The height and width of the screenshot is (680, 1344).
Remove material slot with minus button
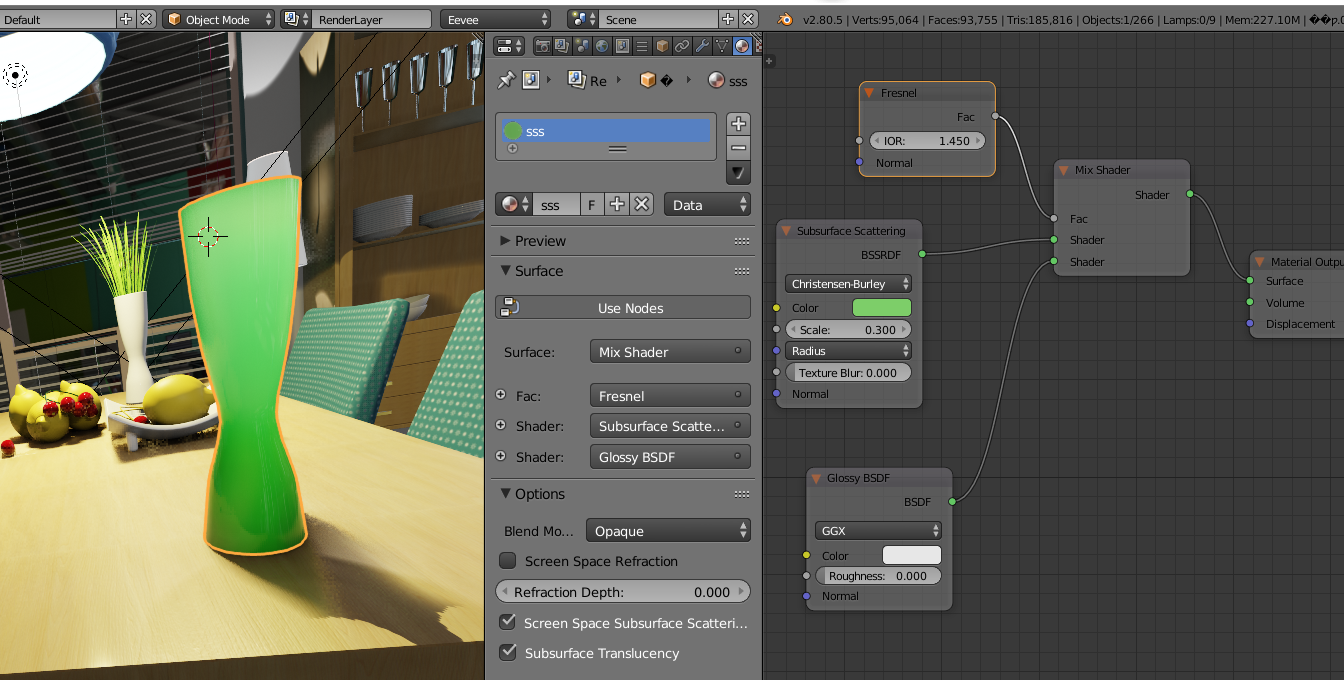click(x=738, y=148)
